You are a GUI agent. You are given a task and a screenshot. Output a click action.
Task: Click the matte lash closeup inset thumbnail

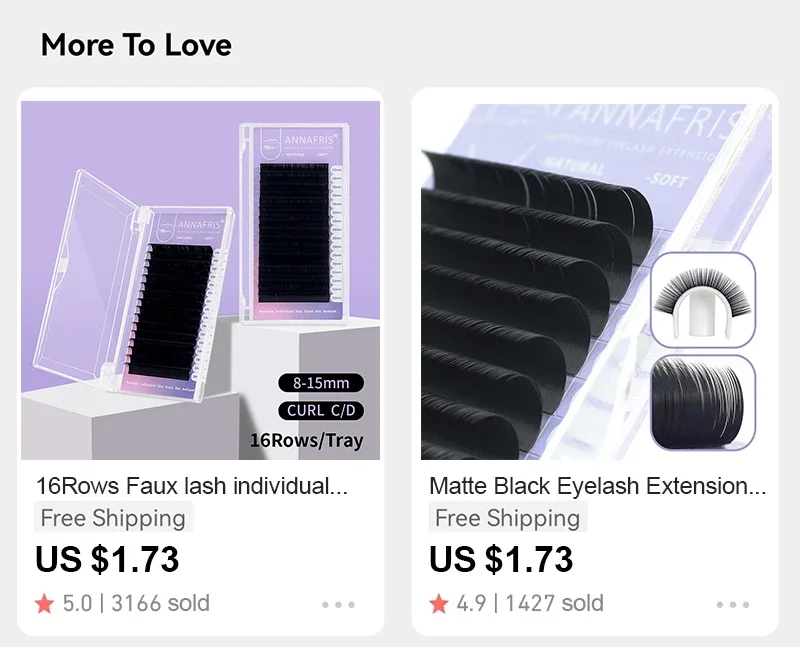703,403
